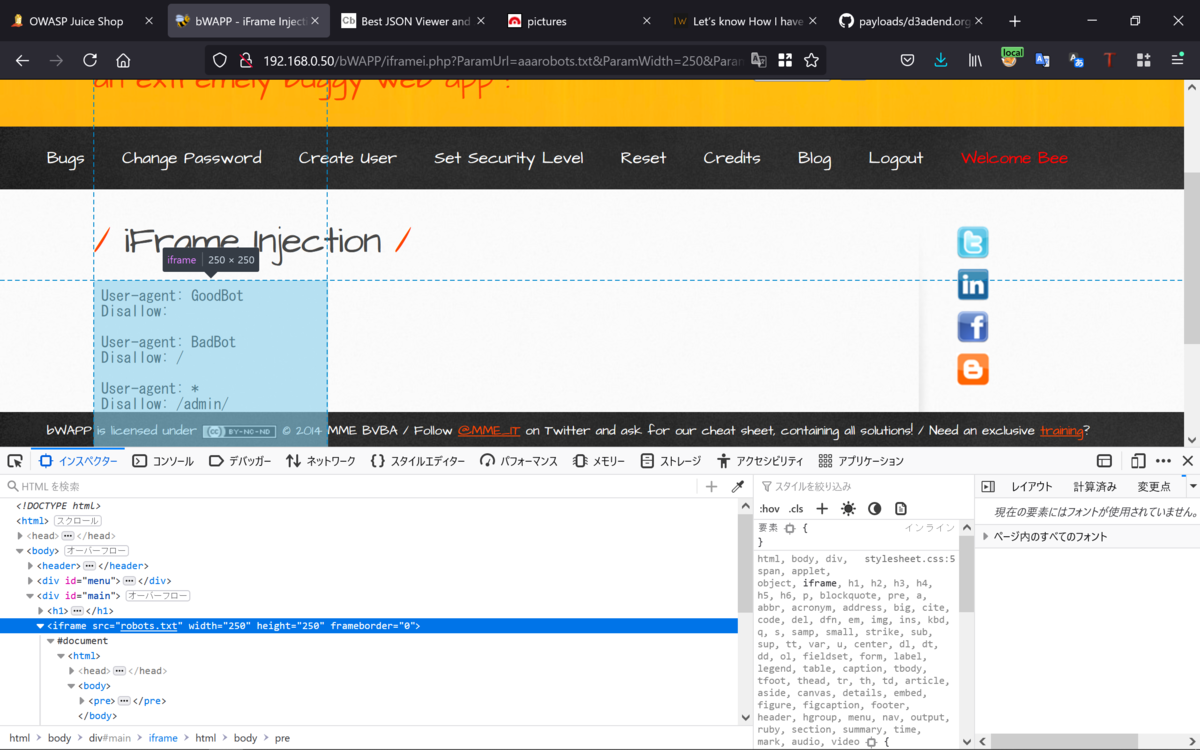The width and height of the screenshot is (1200, 750).
Task: Add new style rule plus icon
Action: tap(822, 508)
